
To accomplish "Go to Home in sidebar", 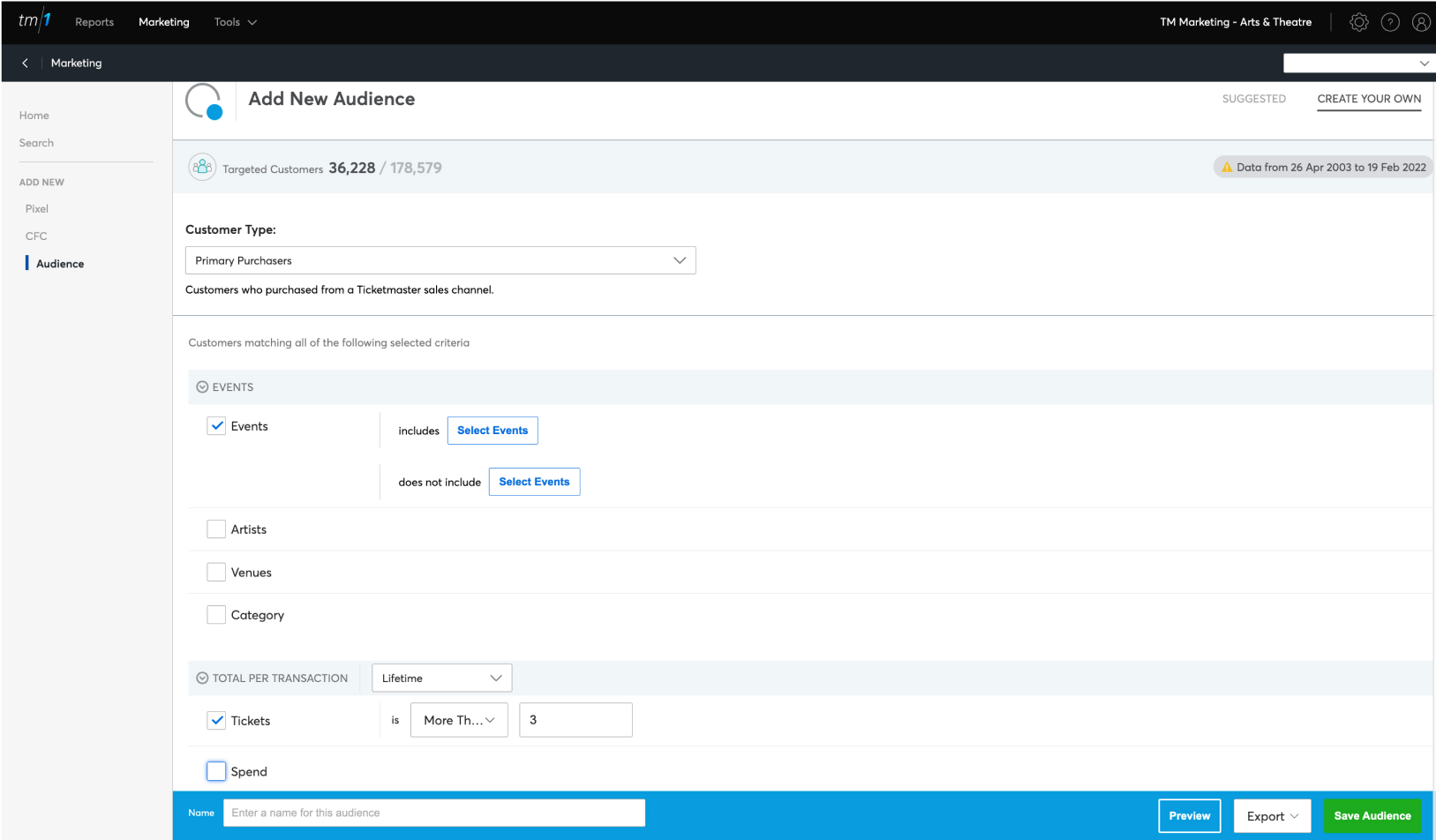I will [34, 116].
